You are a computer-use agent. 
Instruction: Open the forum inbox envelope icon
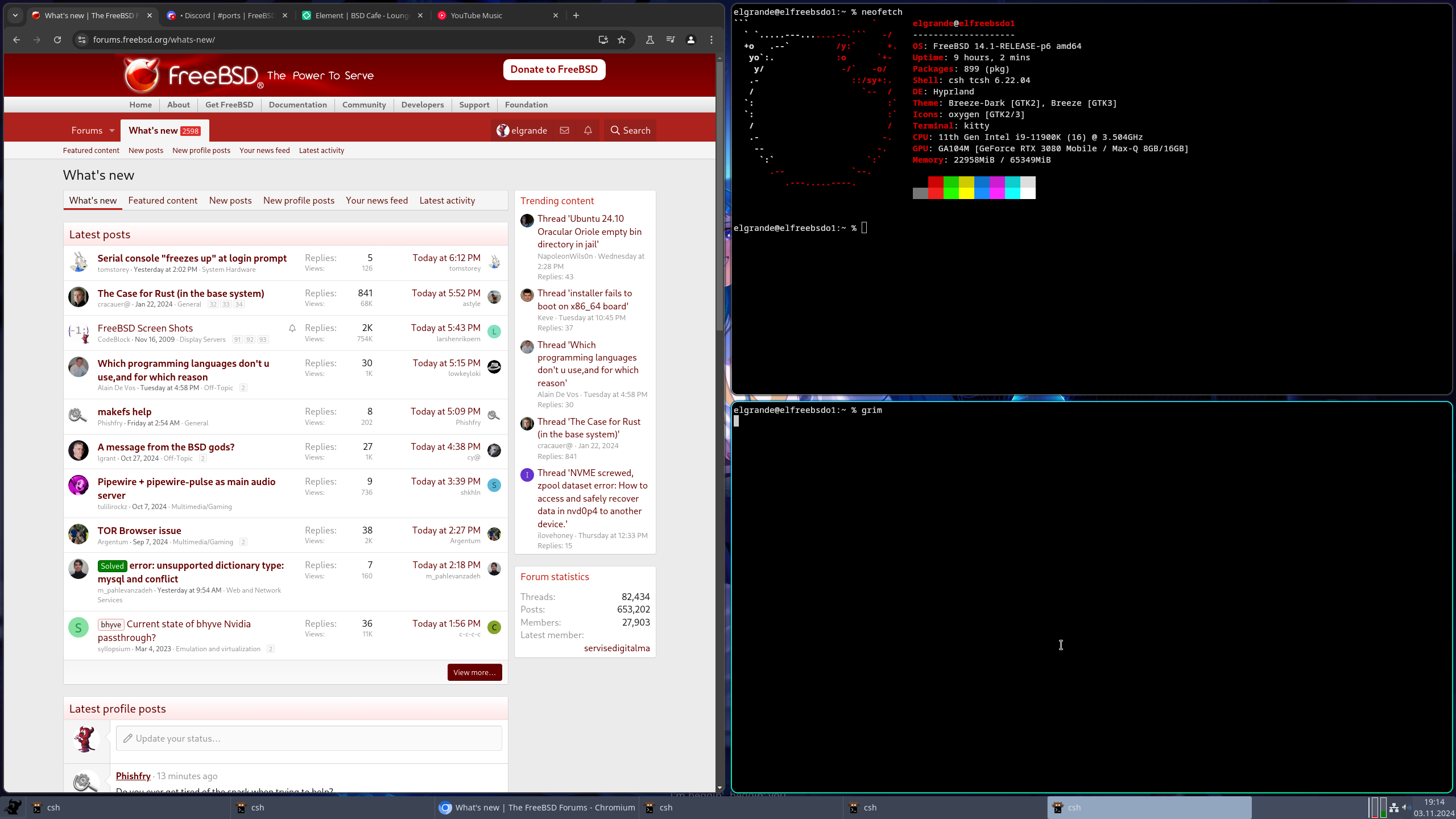click(564, 130)
